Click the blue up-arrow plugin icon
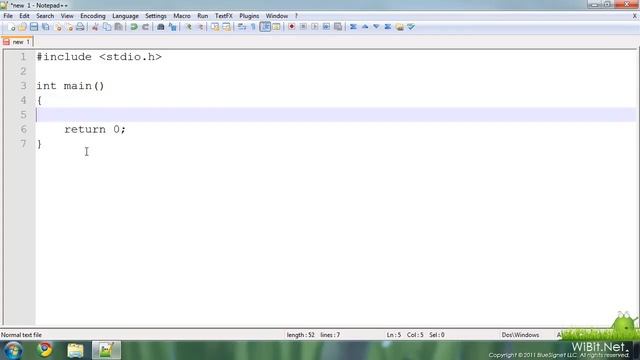The image size is (640, 360). (x=365, y=27)
